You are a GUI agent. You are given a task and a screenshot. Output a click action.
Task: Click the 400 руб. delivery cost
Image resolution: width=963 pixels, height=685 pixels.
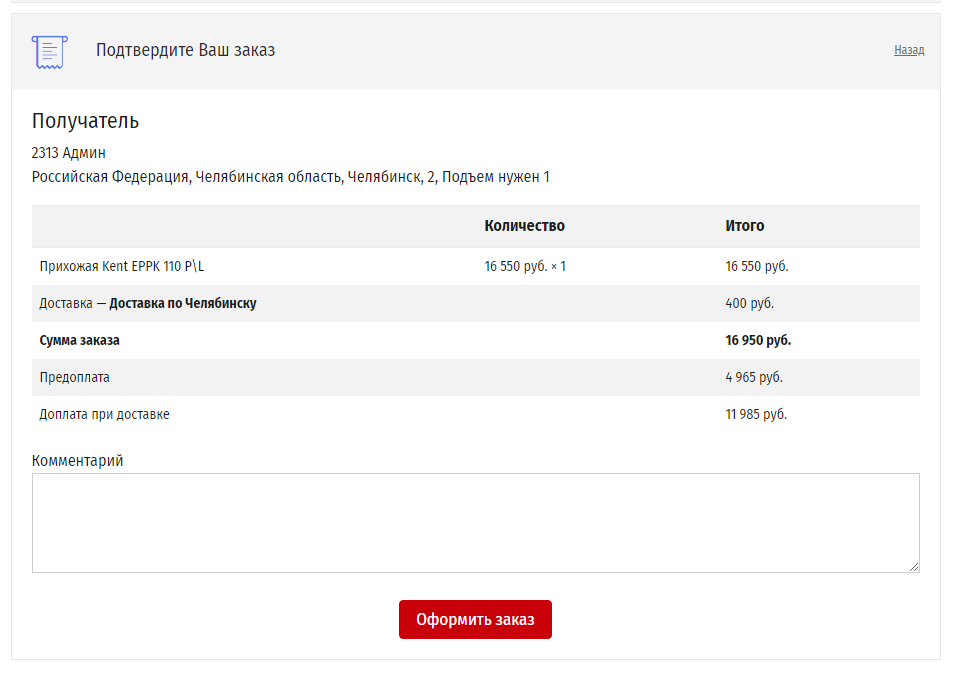[x=749, y=303]
